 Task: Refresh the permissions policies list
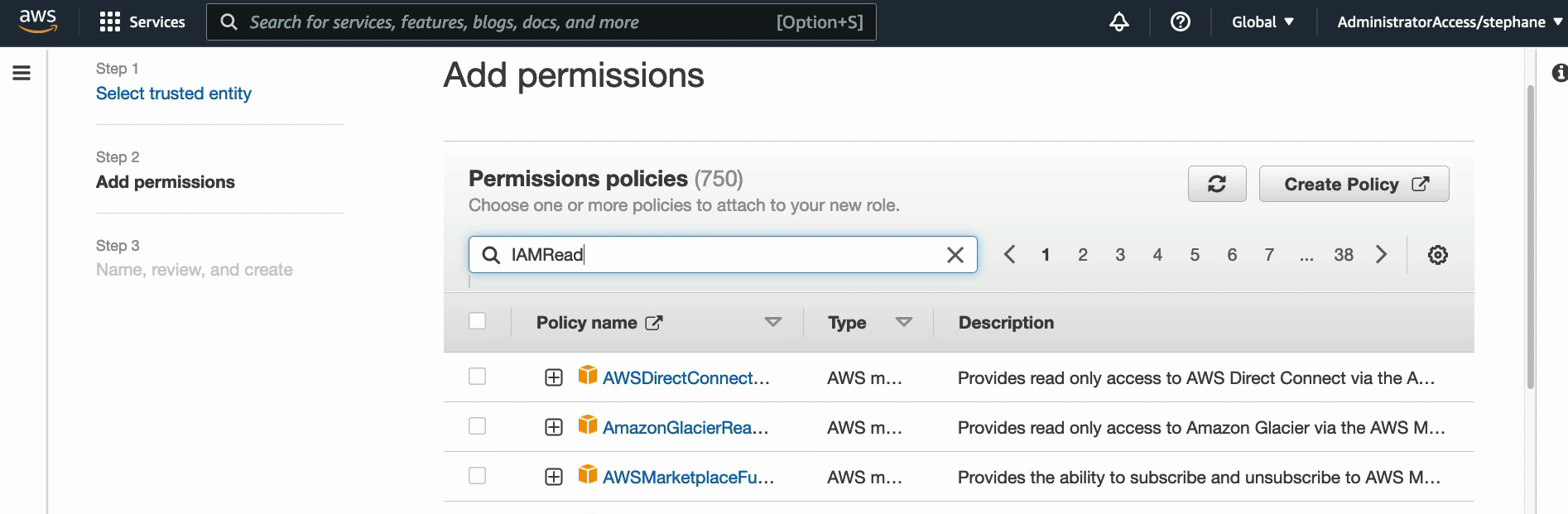pyautogui.click(x=1217, y=184)
